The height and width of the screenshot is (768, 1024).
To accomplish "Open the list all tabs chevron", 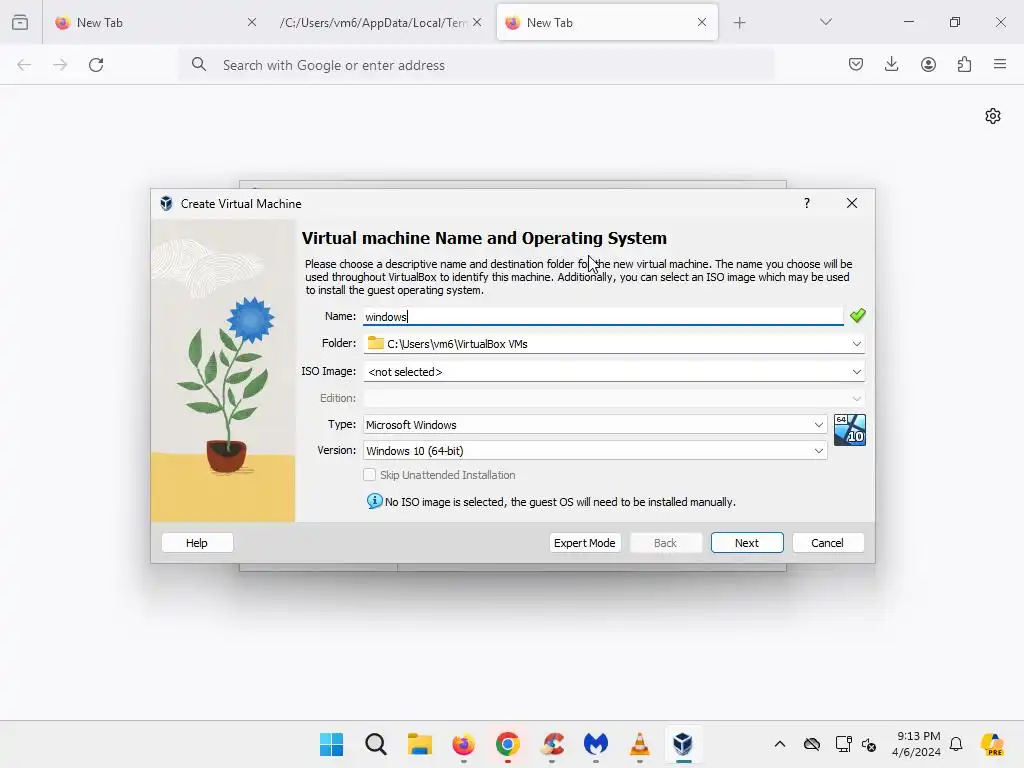I will [825, 22].
